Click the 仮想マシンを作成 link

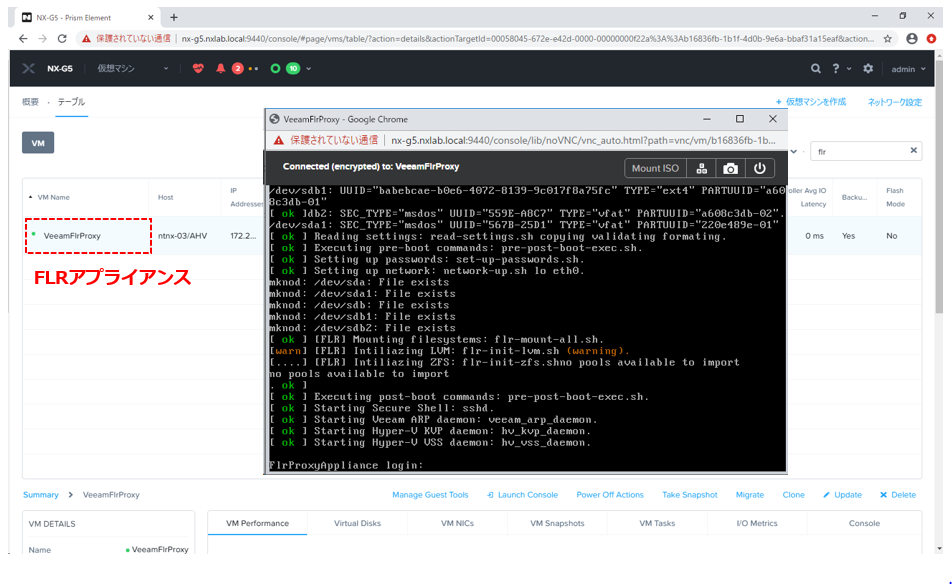click(811, 102)
